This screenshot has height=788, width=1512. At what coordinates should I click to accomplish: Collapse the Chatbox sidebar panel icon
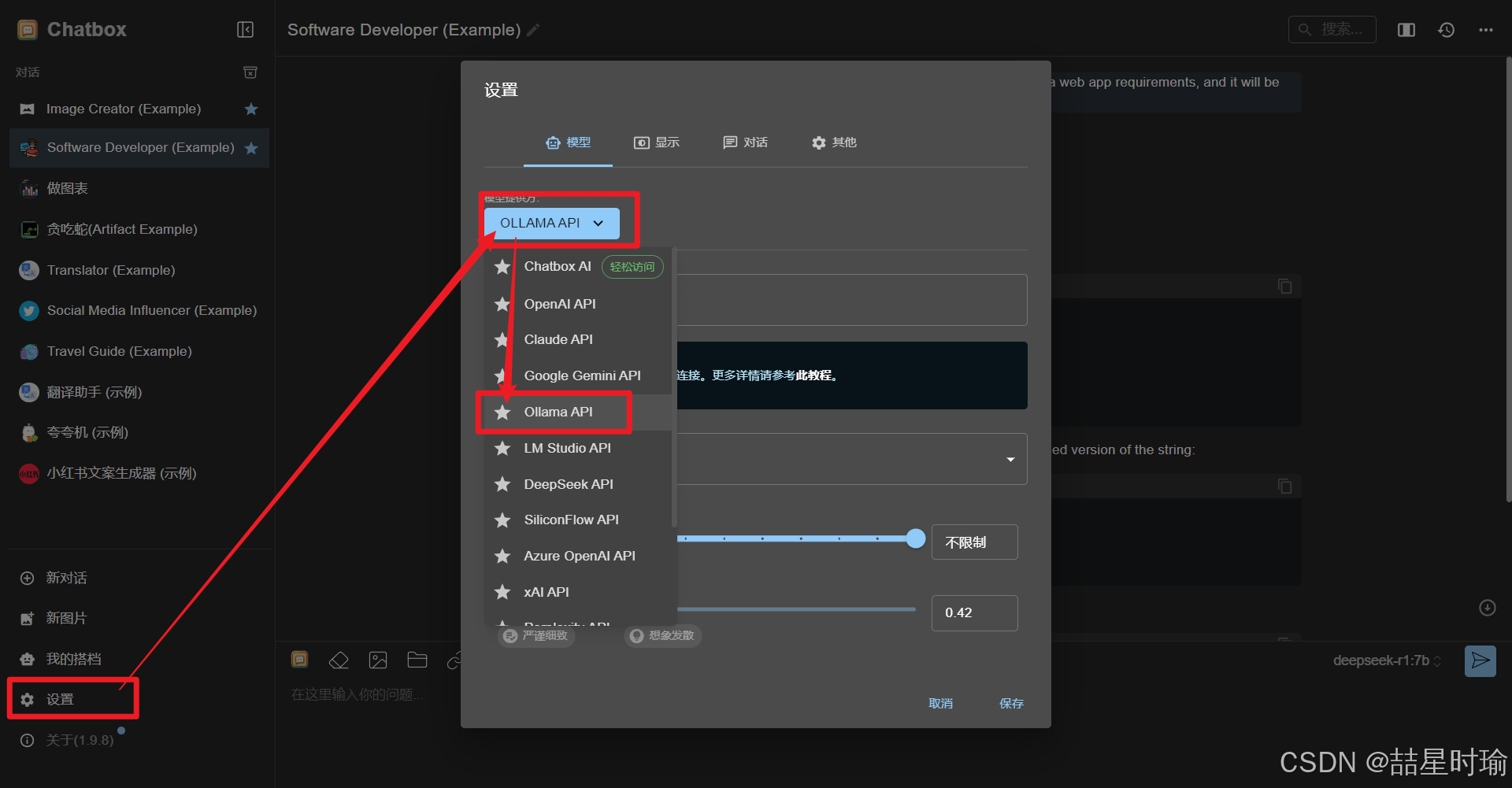pos(245,30)
